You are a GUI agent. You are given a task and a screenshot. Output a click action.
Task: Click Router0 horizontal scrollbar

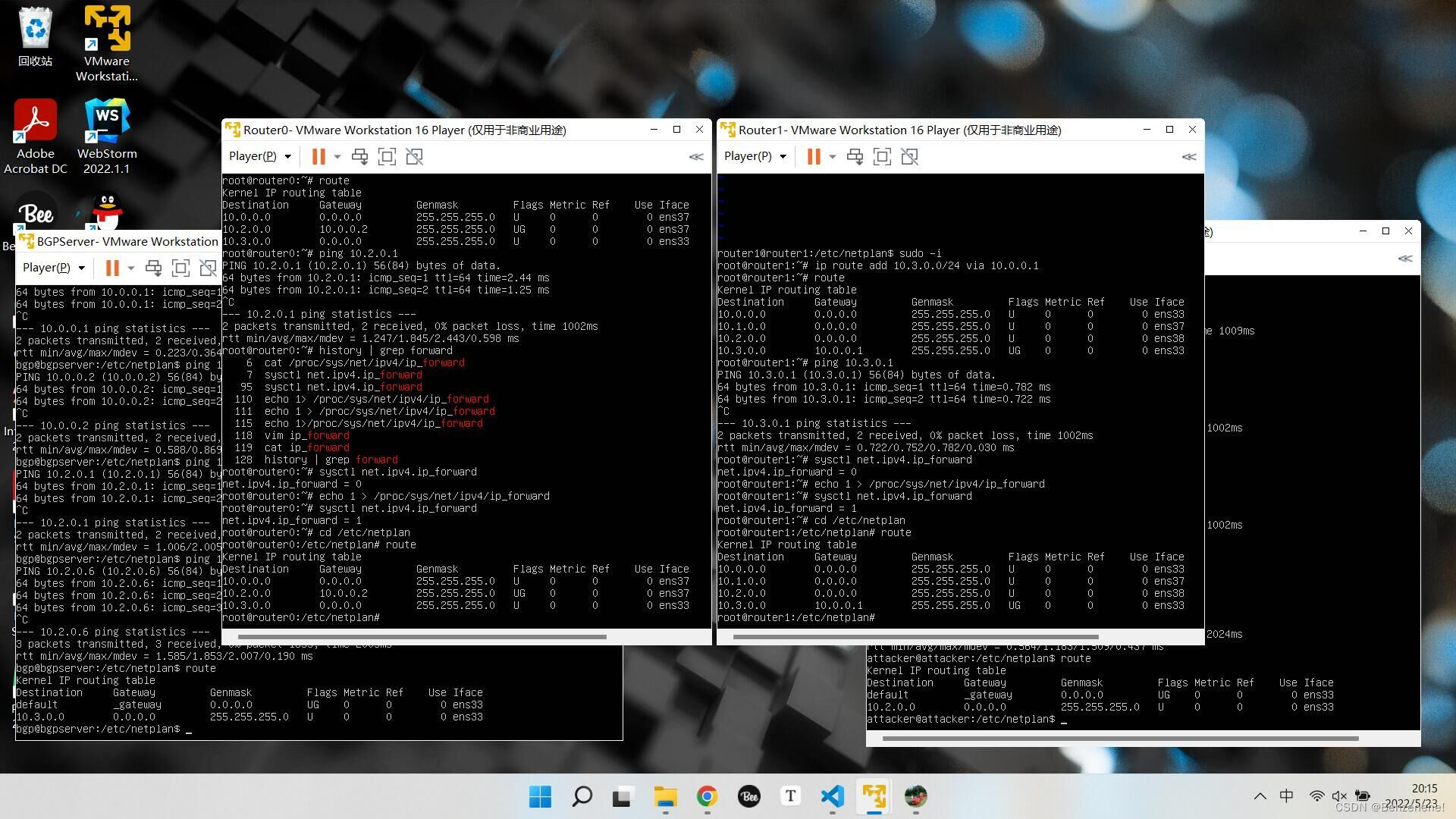tap(422, 637)
